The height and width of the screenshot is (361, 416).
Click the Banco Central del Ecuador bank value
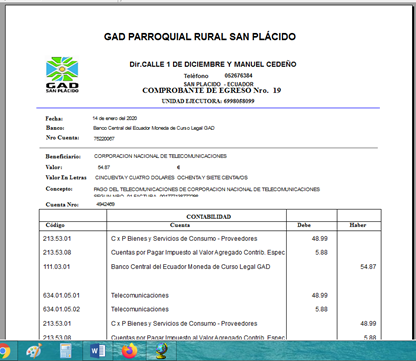pos(154,128)
